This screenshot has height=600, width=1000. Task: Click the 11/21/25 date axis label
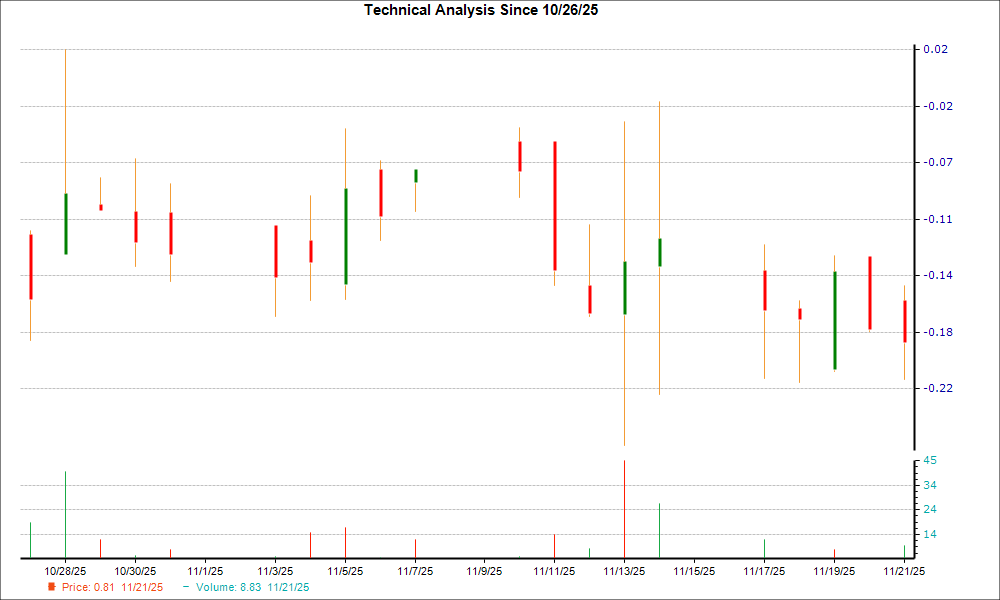[x=903, y=570]
